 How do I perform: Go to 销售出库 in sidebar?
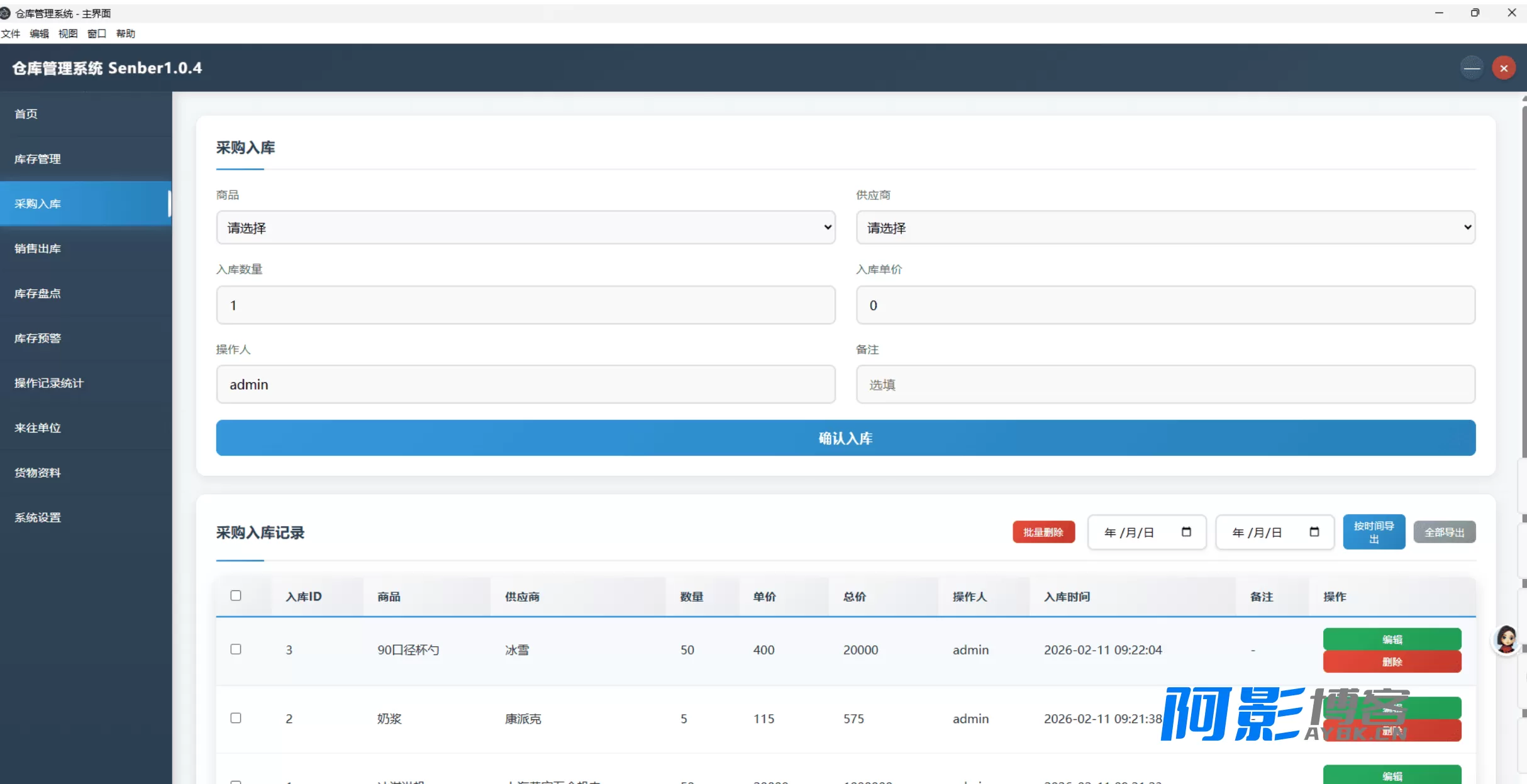pyautogui.click(x=38, y=248)
